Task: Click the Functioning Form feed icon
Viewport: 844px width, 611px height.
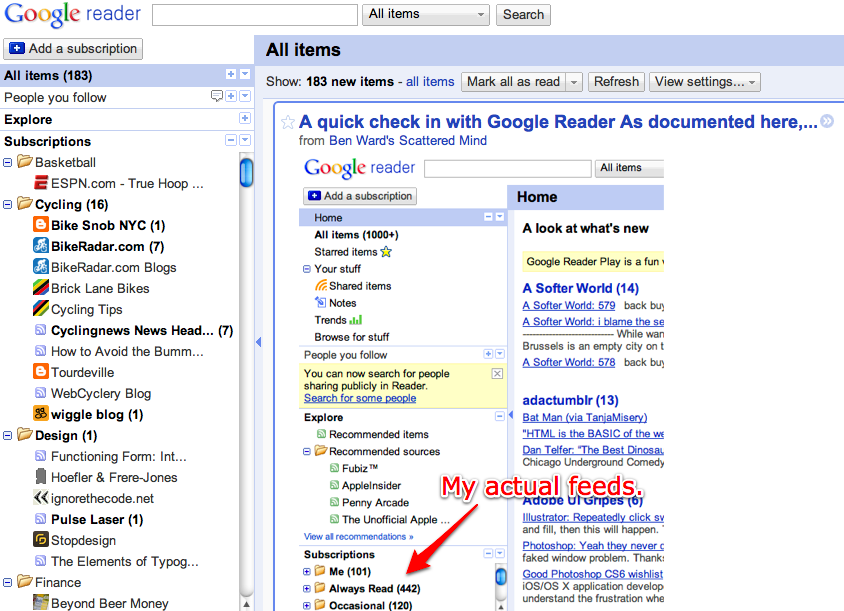Action: [x=40, y=456]
